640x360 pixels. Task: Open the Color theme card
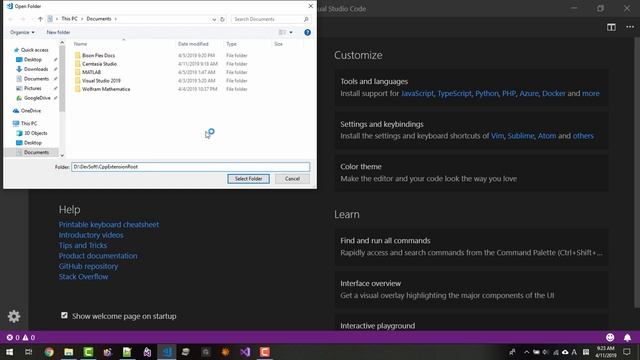click(x=471, y=173)
